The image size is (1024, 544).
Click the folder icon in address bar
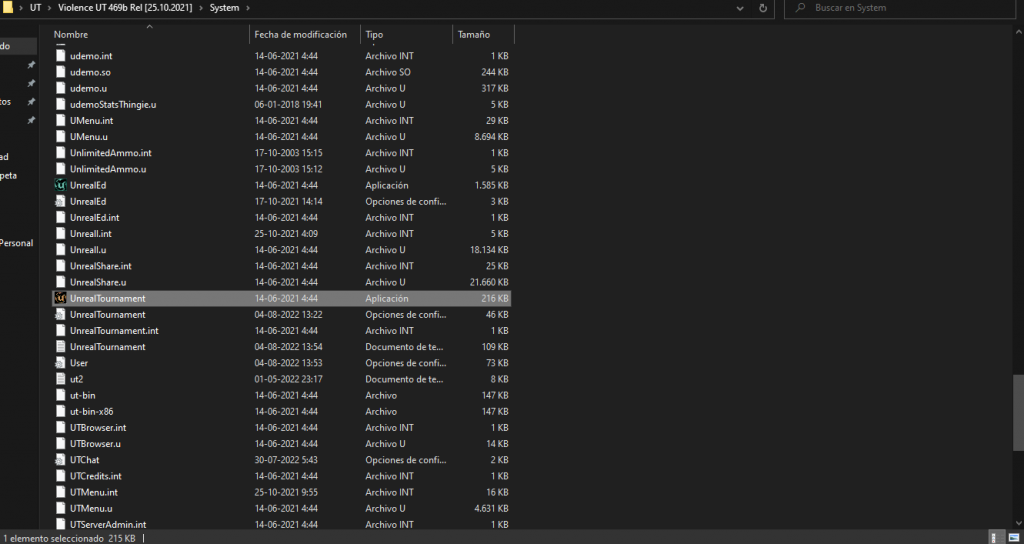pos(7,8)
